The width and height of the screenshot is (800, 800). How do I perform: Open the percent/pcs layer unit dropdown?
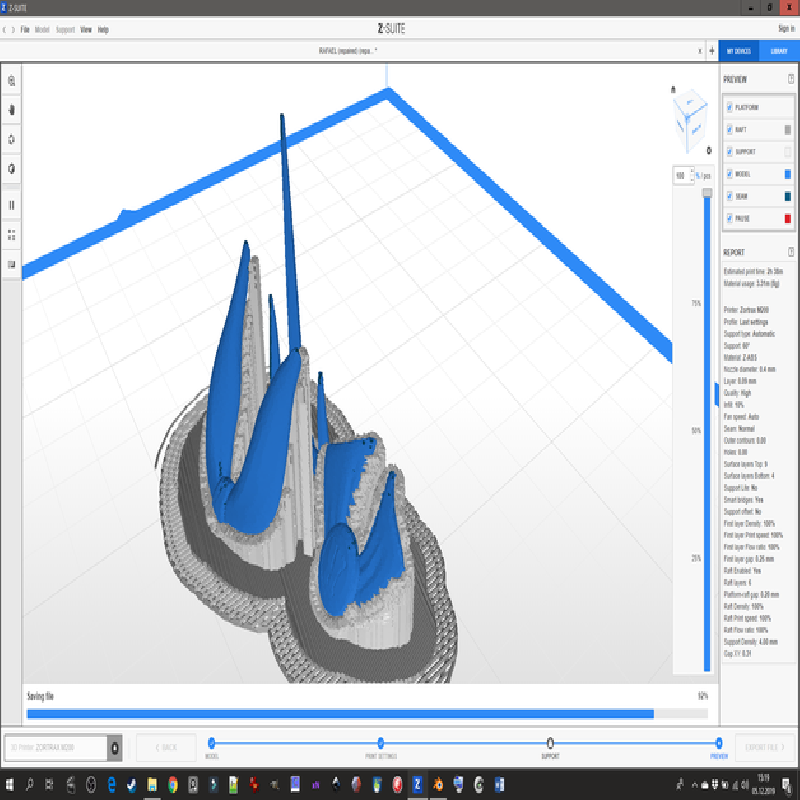(x=703, y=176)
